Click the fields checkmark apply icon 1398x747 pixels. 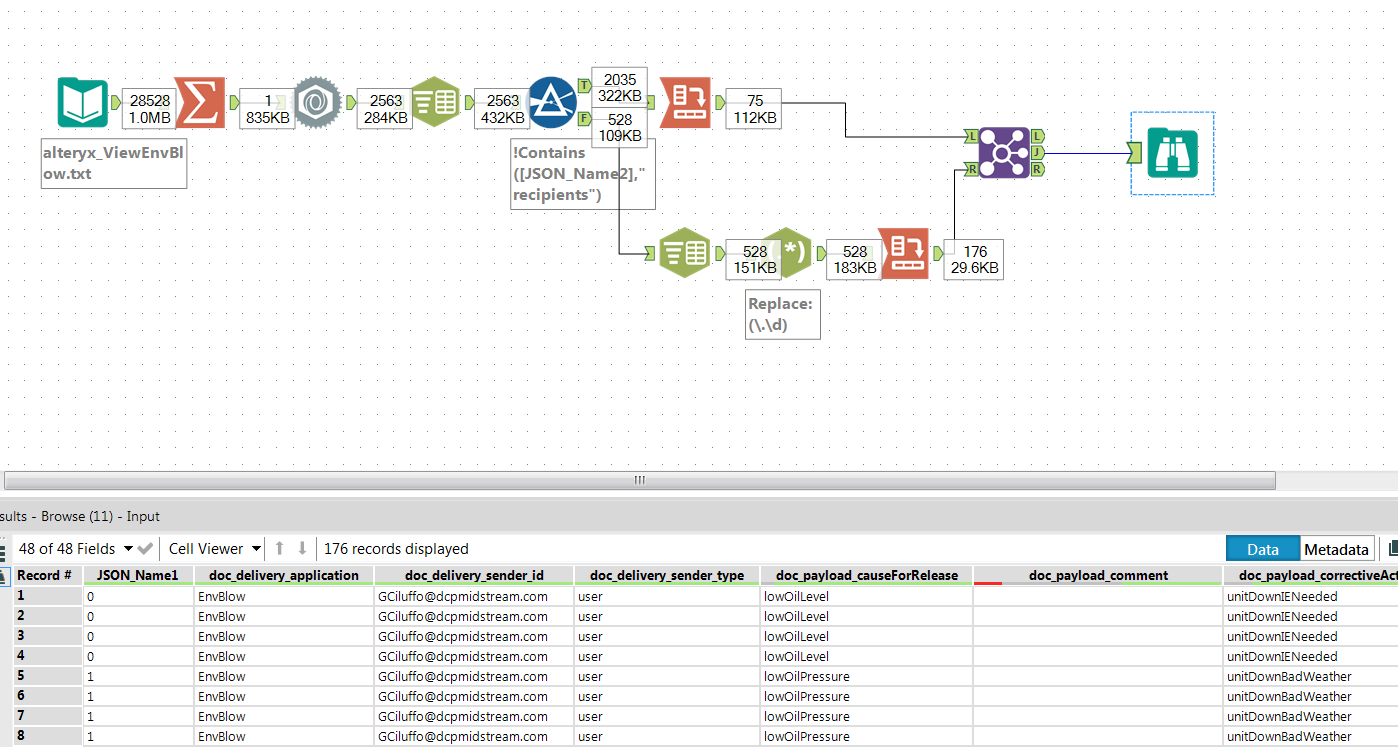[x=146, y=548]
